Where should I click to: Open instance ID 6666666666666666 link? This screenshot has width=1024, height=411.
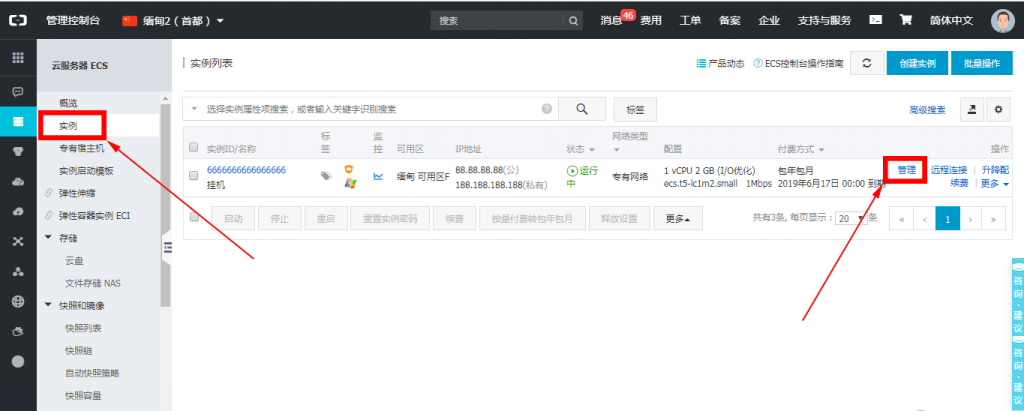pyautogui.click(x=246, y=170)
